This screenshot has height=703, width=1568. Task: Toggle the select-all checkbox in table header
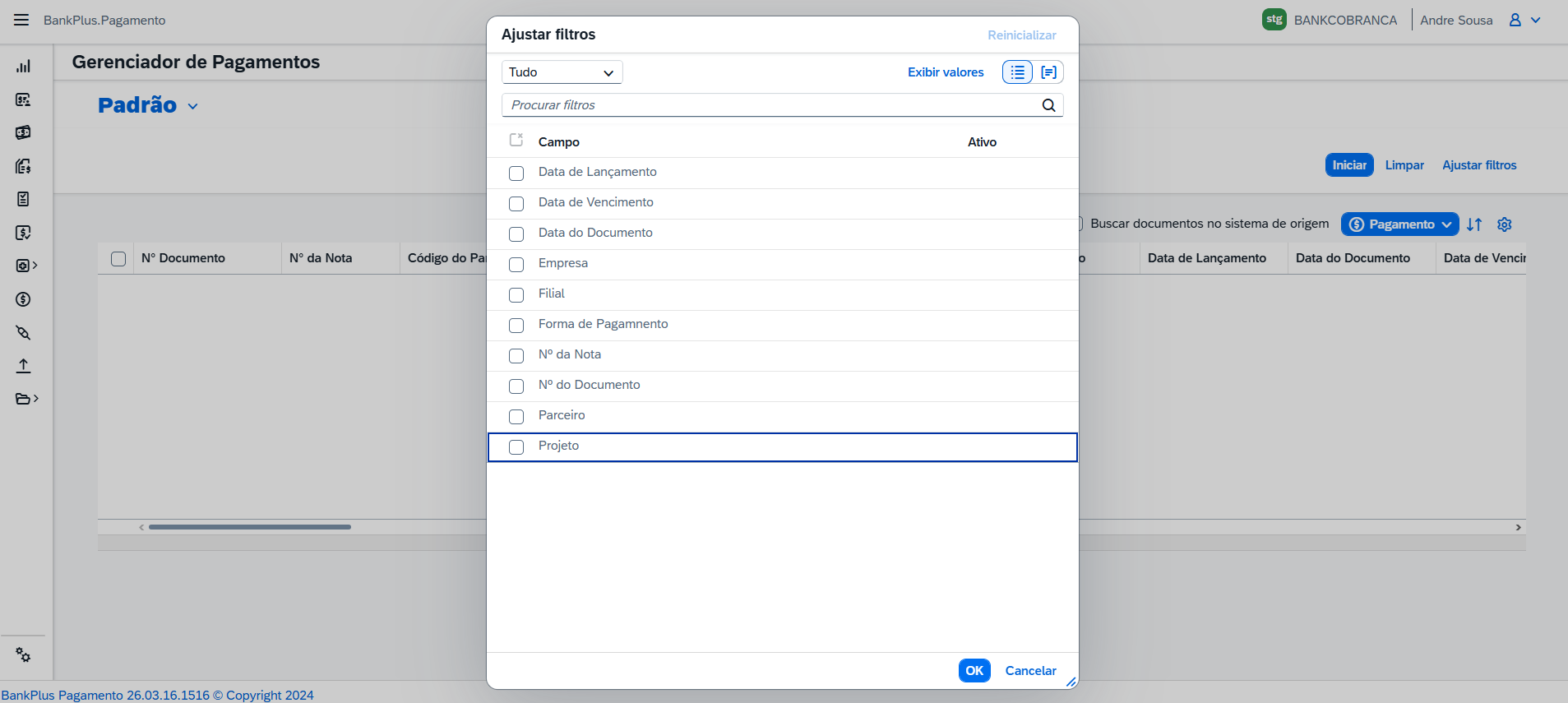(118, 259)
